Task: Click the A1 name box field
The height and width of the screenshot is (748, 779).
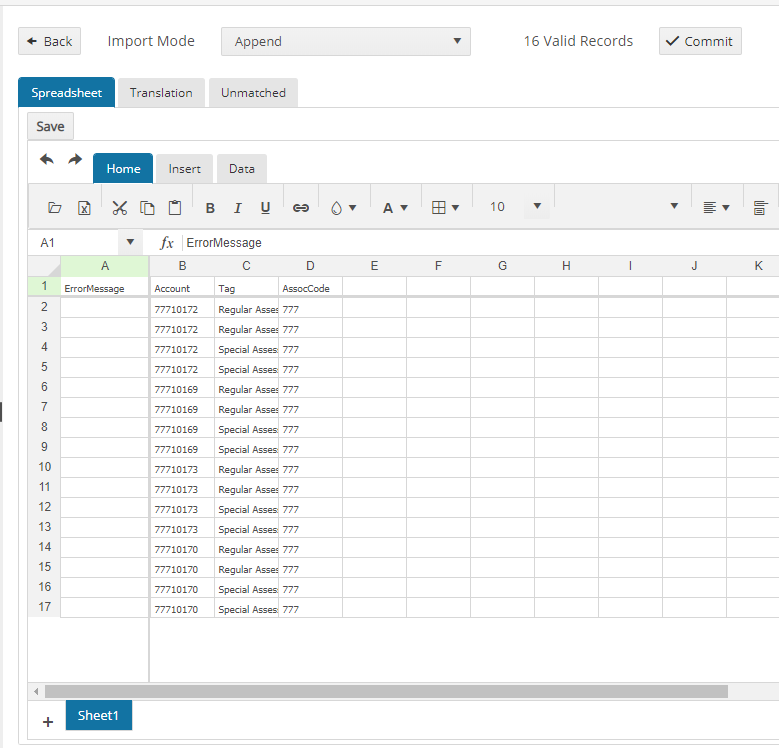Action: pyautogui.click(x=74, y=243)
